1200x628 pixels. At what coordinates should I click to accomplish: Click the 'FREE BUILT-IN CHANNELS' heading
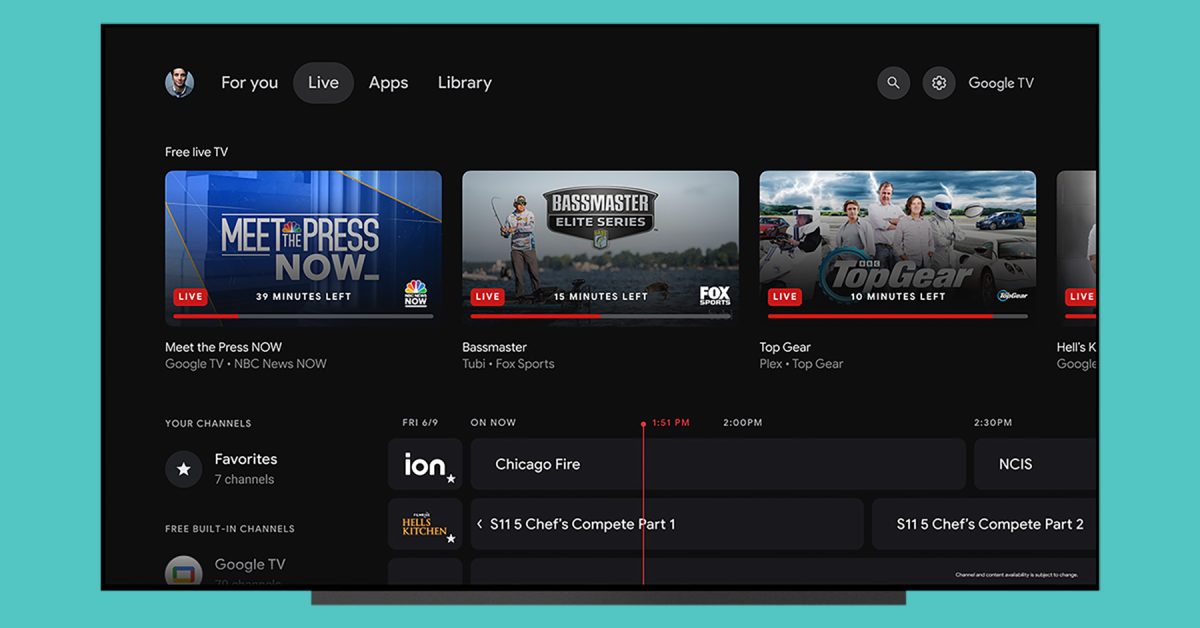[230, 529]
